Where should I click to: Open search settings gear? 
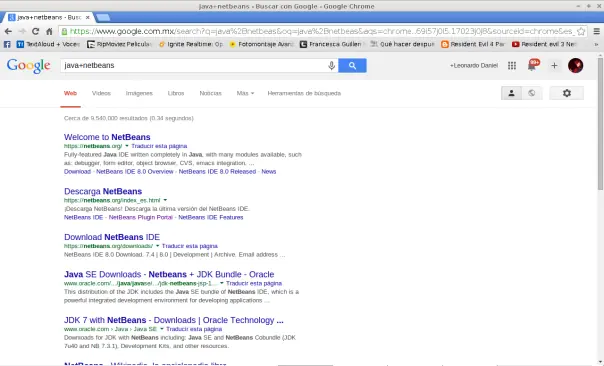point(566,93)
